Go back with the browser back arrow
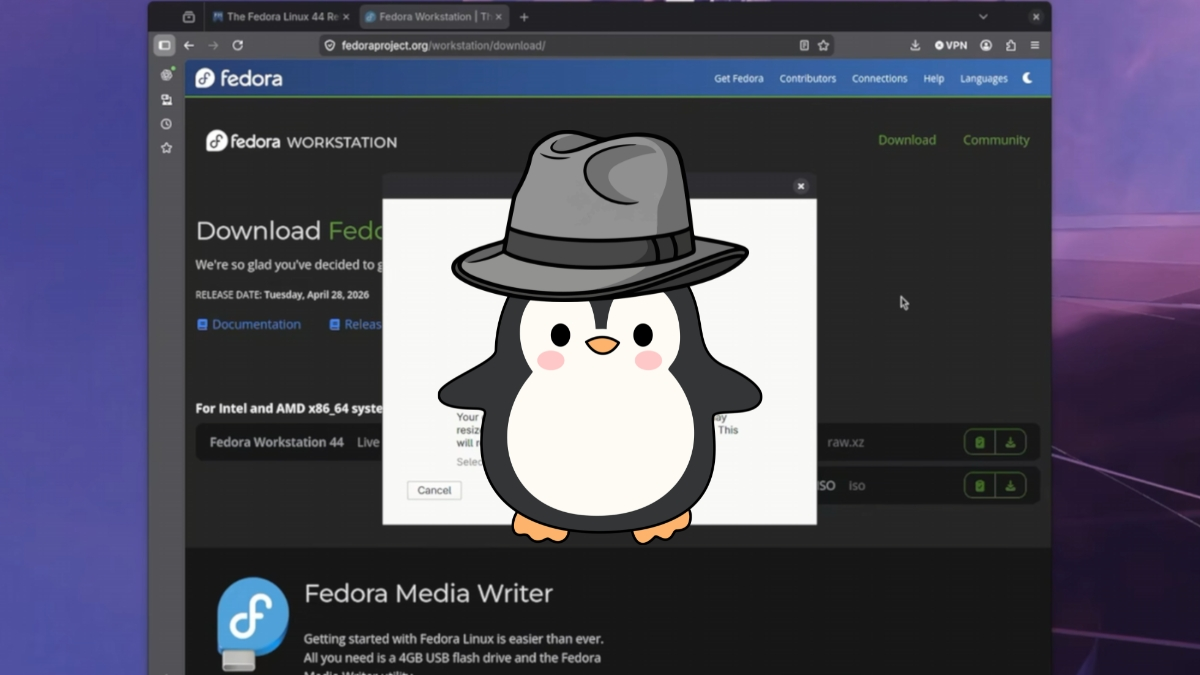This screenshot has height=675, width=1200. [x=189, y=45]
